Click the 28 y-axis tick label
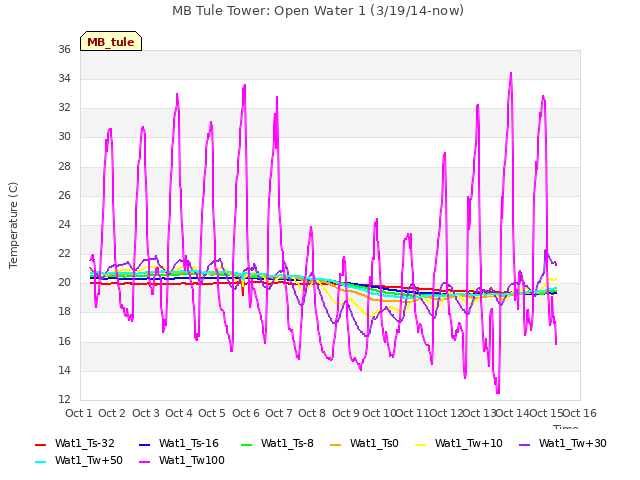The width and height of the screenshot is (640, 480). point(64,167)
